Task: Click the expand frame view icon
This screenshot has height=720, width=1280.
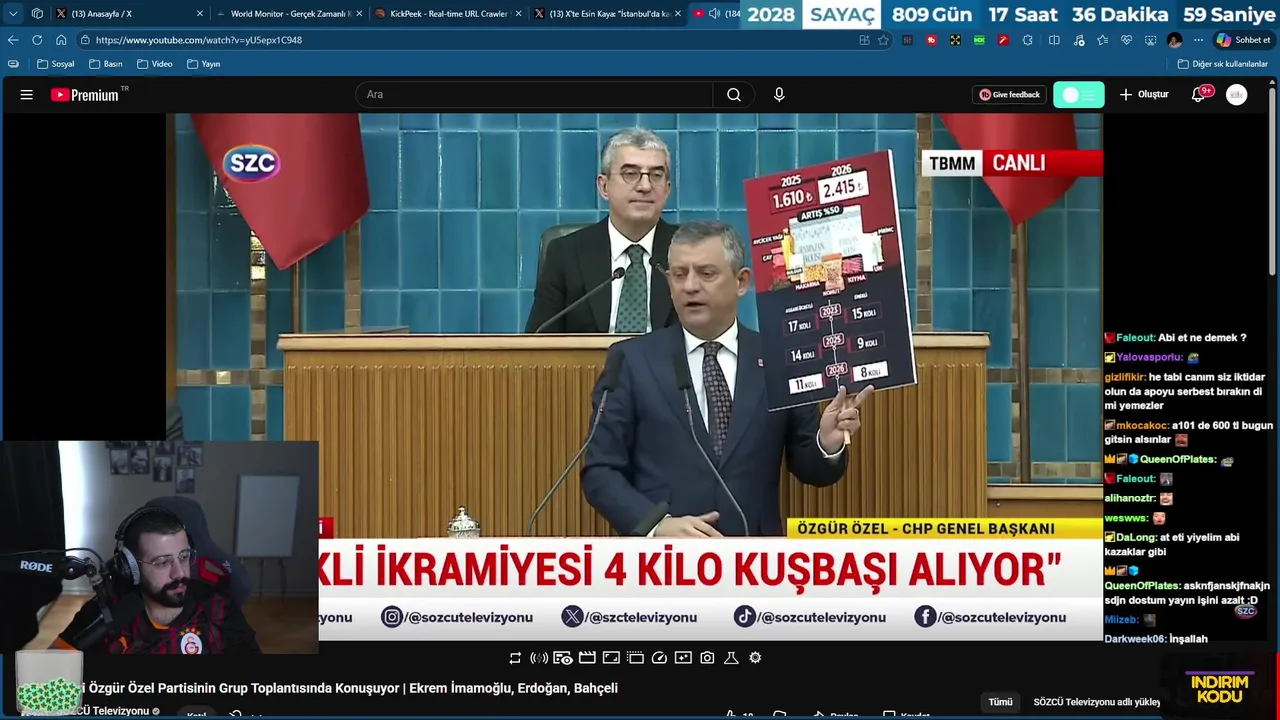Action: tap(611, 658)
